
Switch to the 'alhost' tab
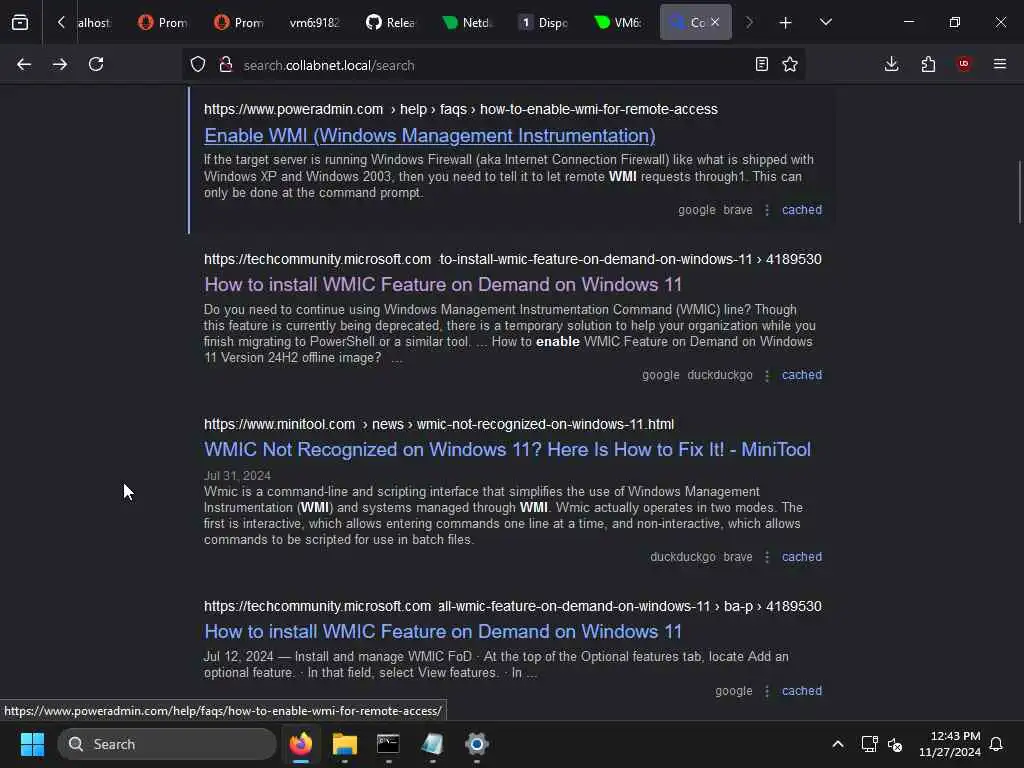94,23
